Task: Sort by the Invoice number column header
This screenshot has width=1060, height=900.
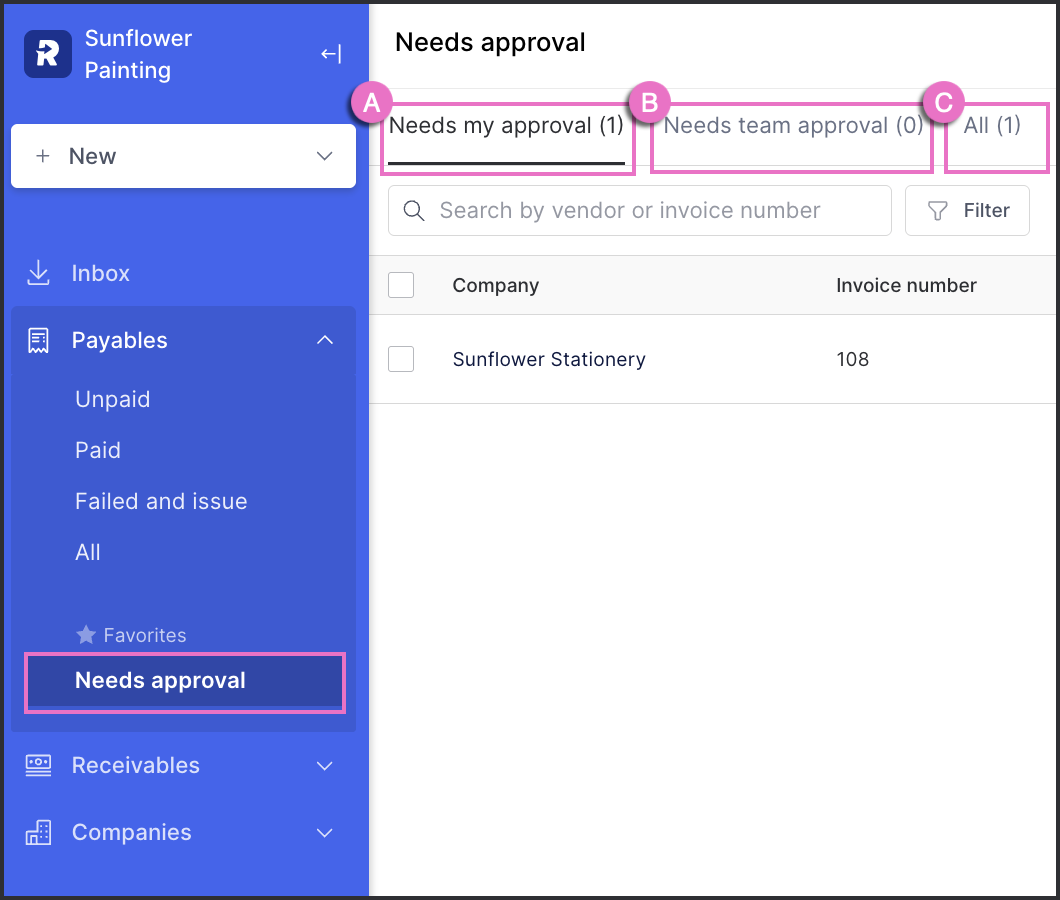Action: [x=906, y=285]
